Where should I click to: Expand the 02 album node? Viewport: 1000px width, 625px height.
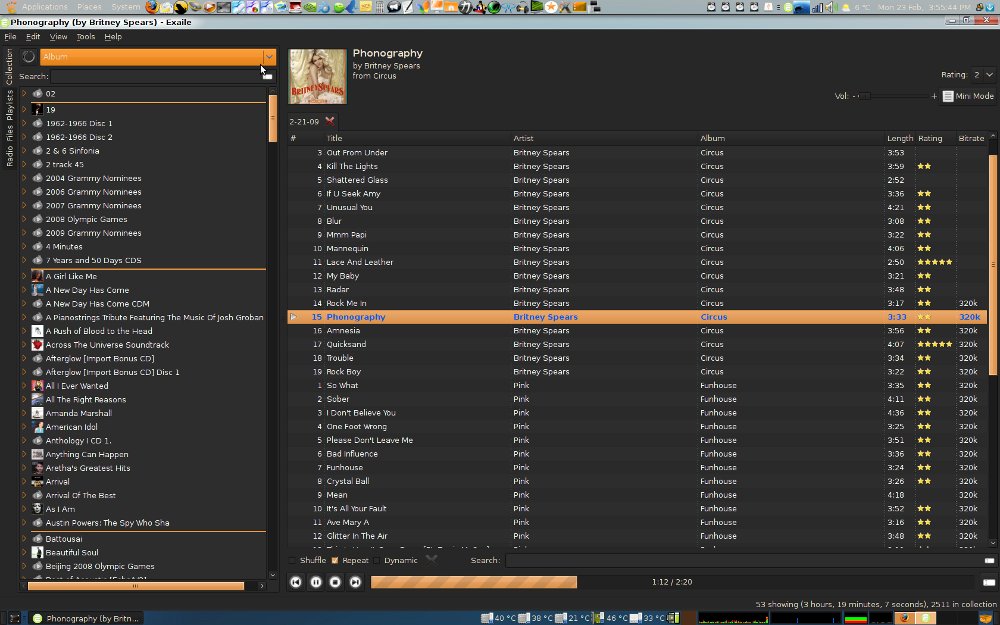point(24,93)
